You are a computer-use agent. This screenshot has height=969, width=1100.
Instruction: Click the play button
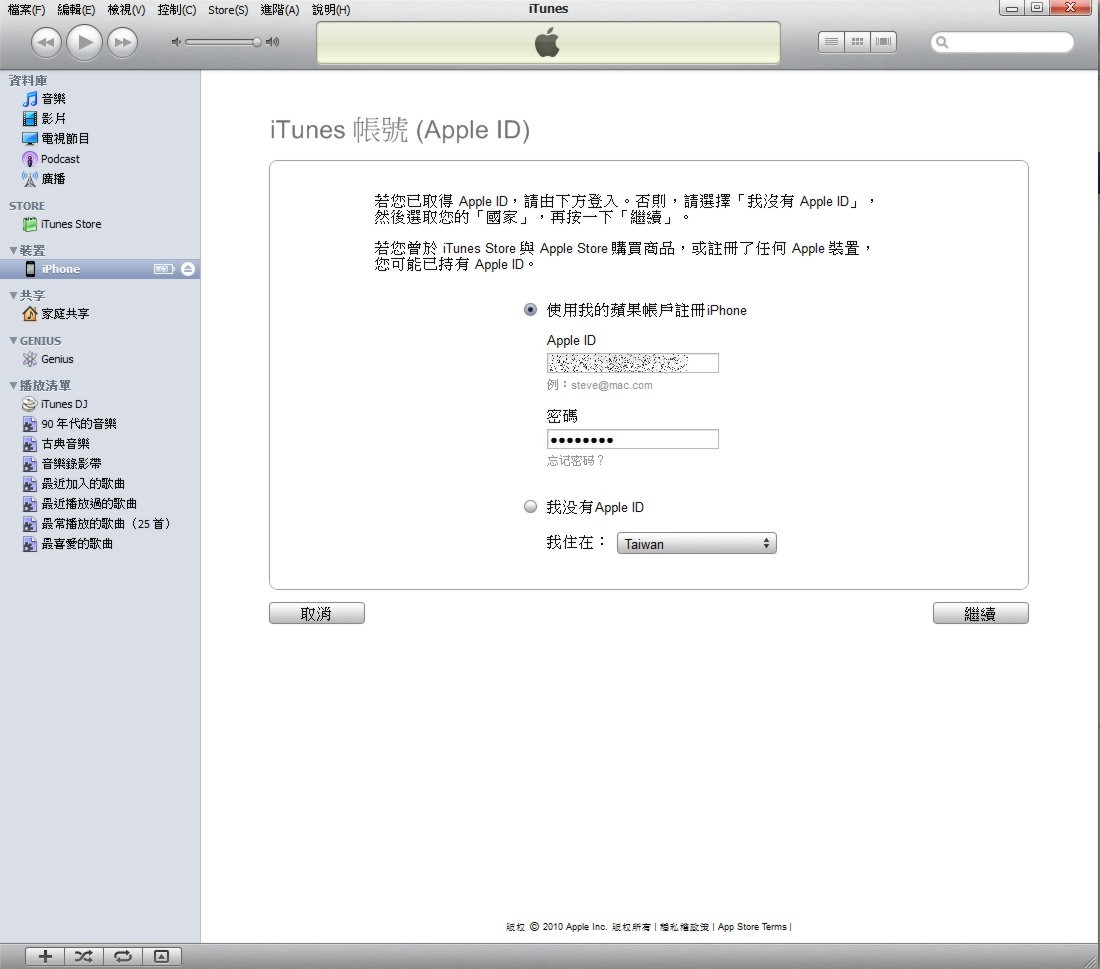point(84,42)
